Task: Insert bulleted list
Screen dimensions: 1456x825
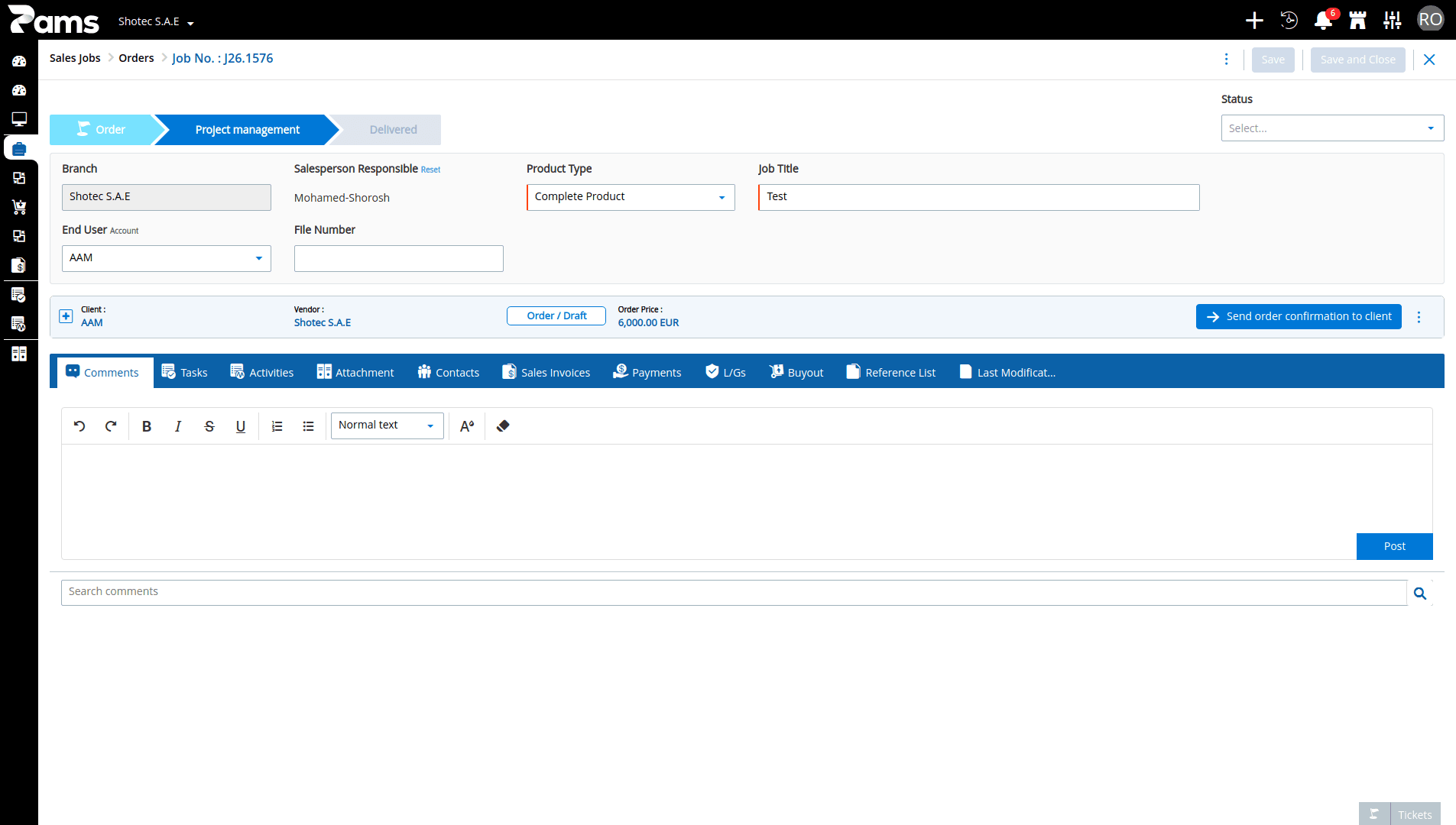Action: coord(309,426)
